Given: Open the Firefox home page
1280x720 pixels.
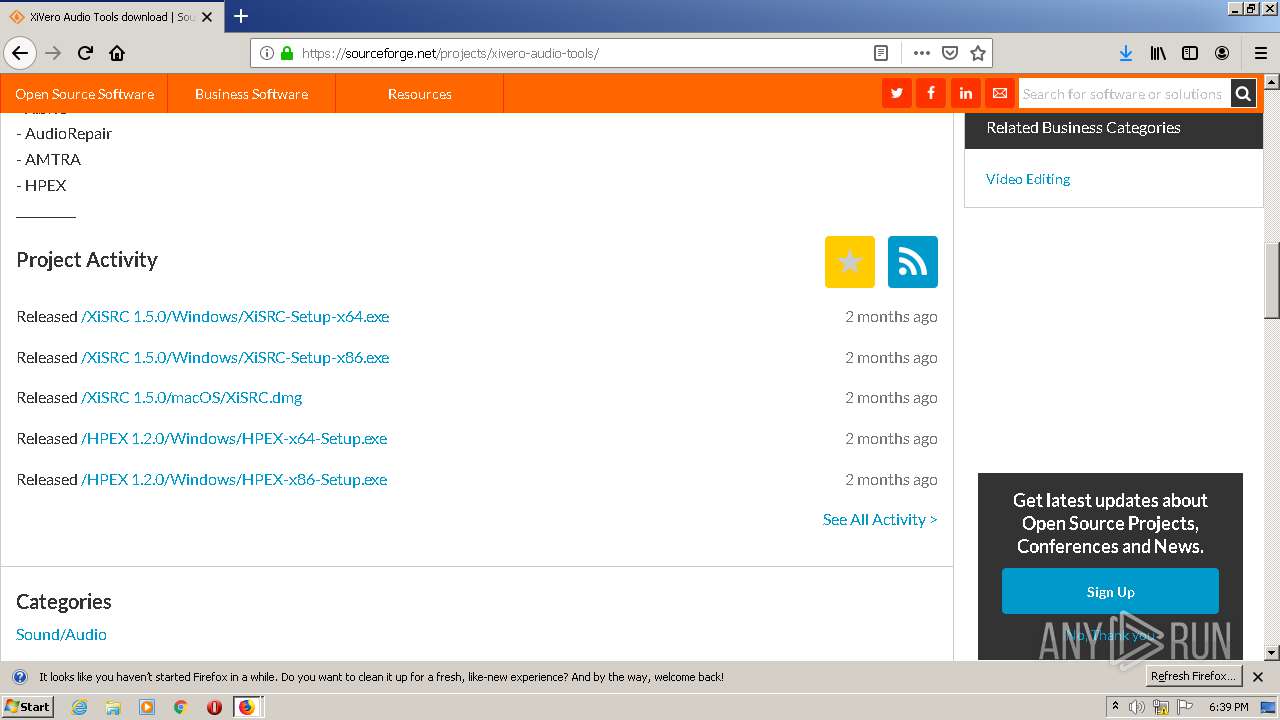Looking at the screenshot, I should click(117, 53).
